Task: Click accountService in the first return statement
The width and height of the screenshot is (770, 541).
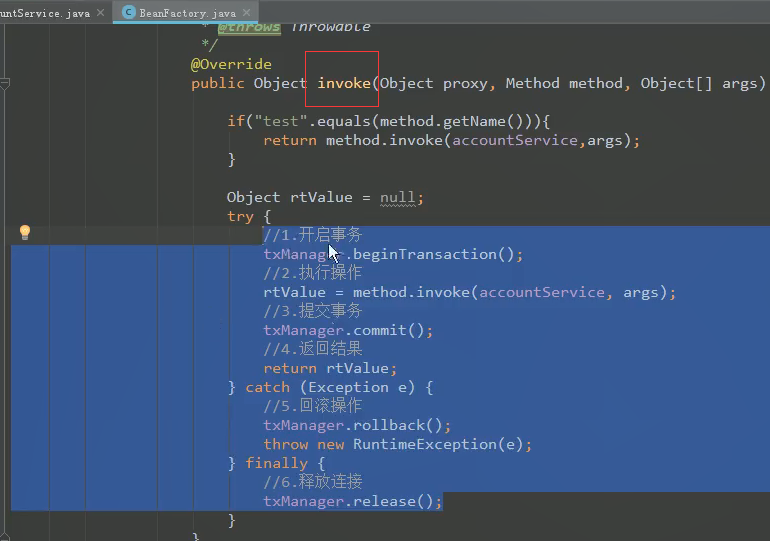Action: pos(515,140)
